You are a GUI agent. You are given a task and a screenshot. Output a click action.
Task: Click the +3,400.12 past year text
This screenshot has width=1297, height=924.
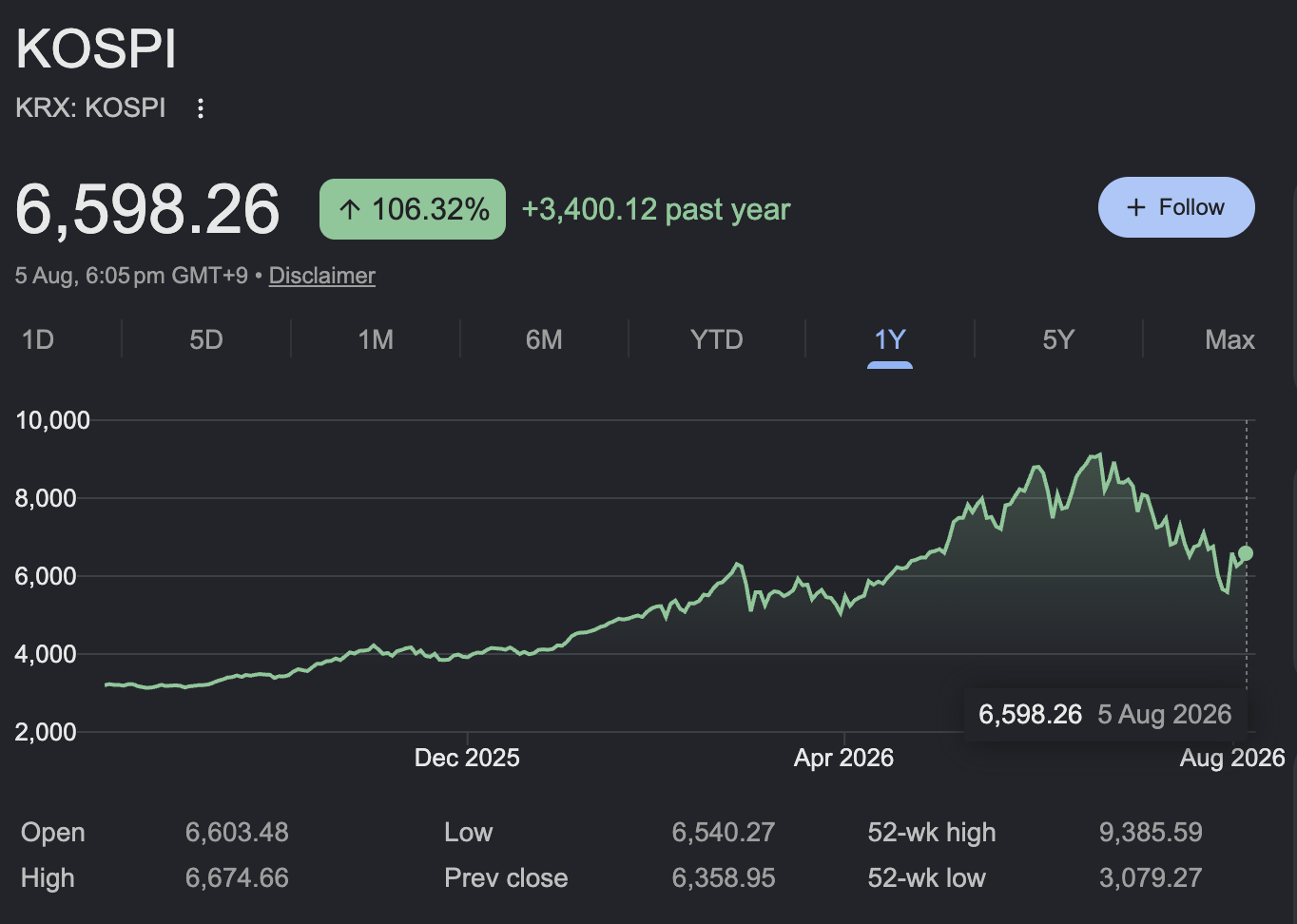coord(656,209)
